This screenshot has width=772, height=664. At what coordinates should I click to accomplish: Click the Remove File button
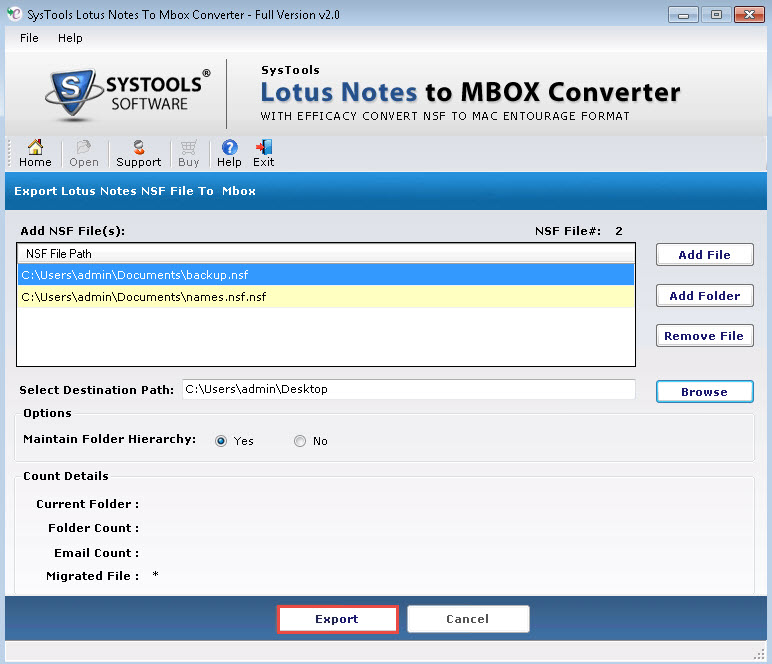point(705,336)
